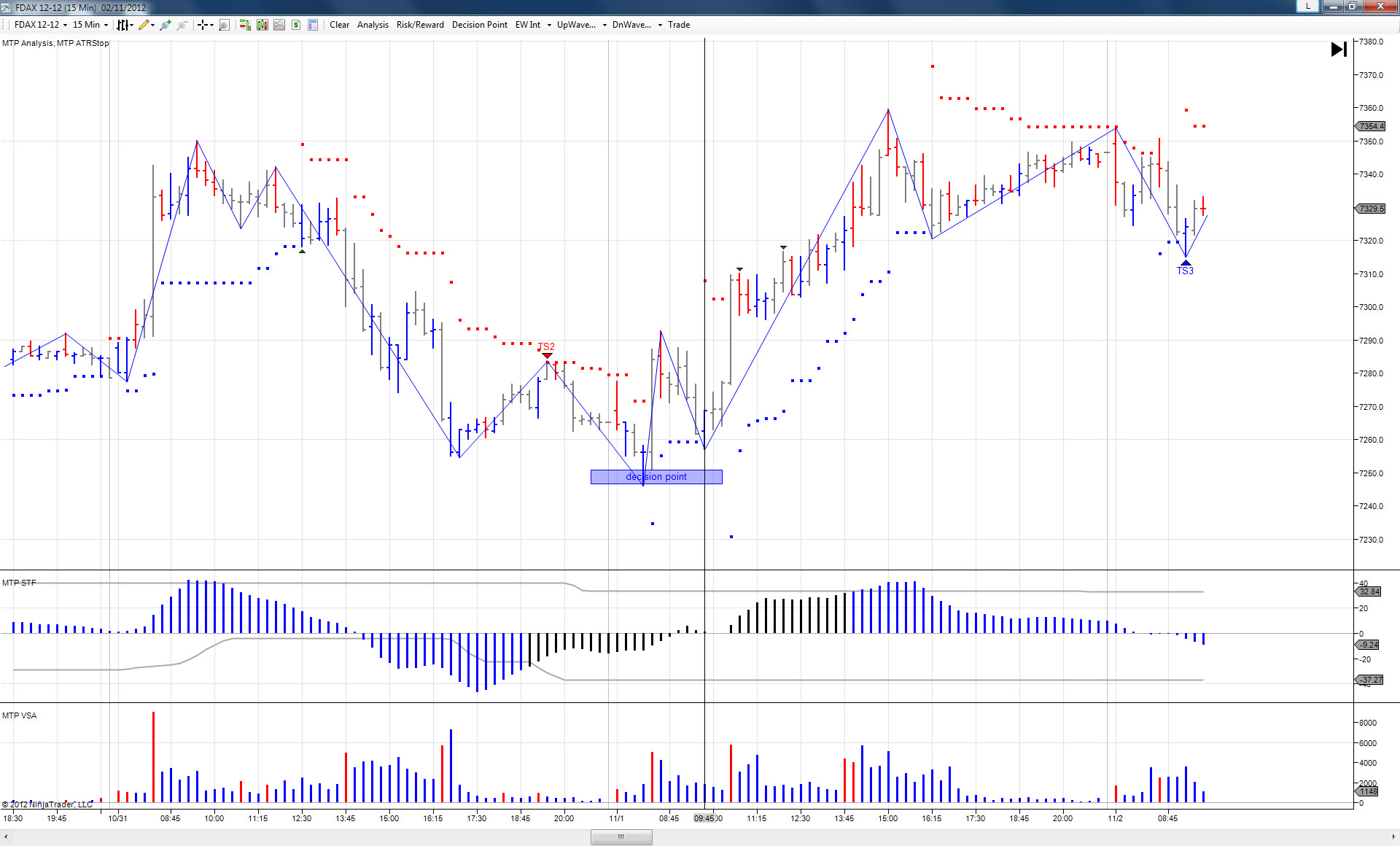Select the crosshair cursor tool

(202, 25)
